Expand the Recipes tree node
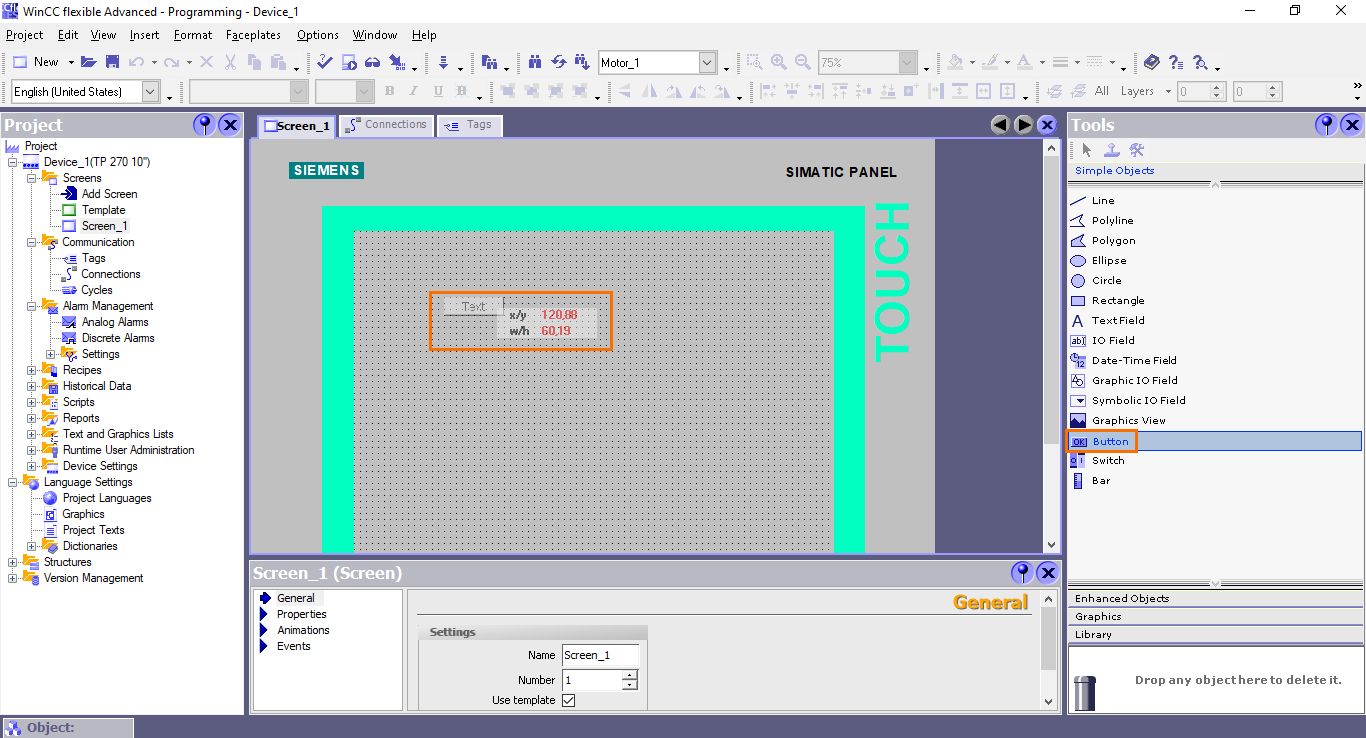The height and width of the screenshot is (738, 1366). (32, 370)
